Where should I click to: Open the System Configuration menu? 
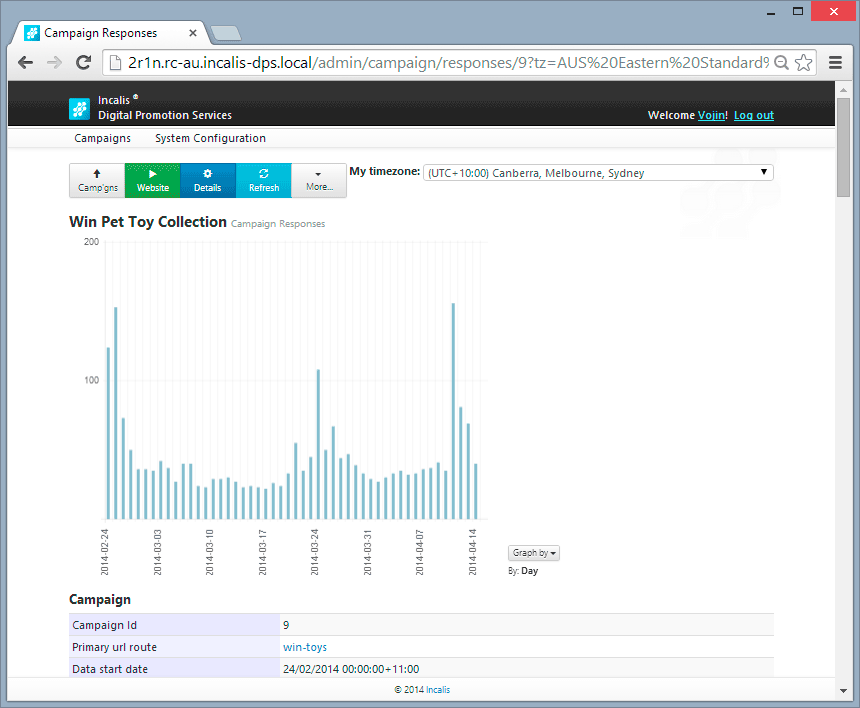click(x=210, y=138)
